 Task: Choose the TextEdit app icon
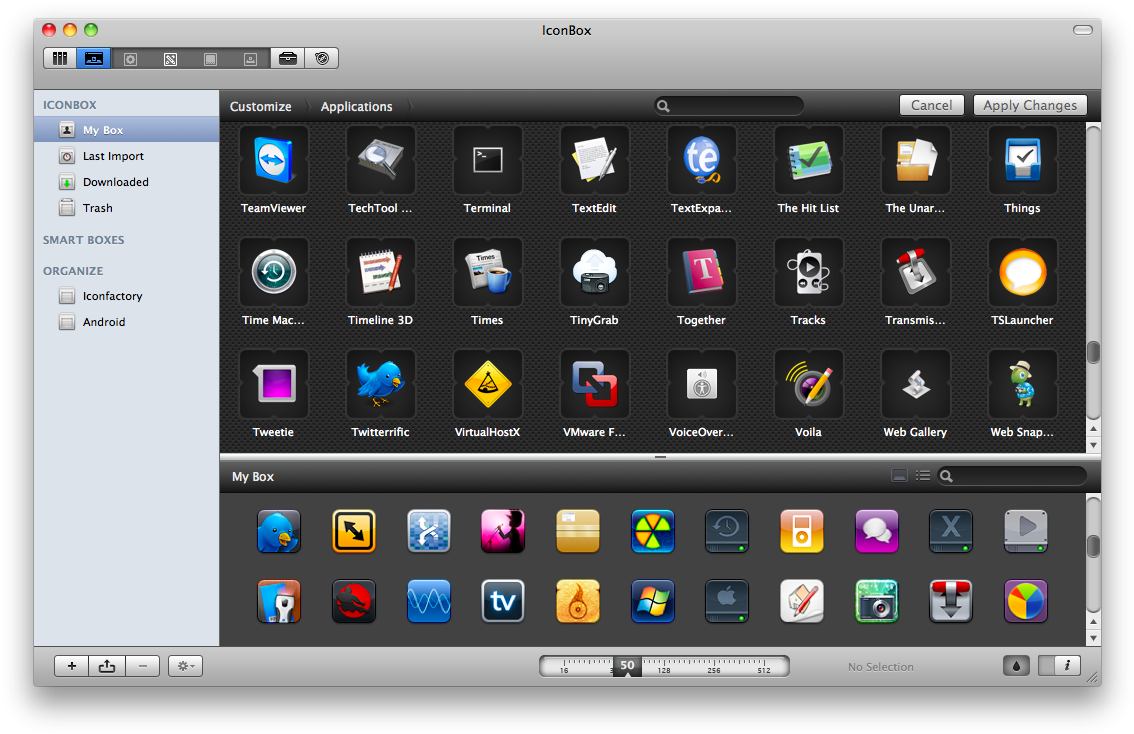(x=594, y=160)
